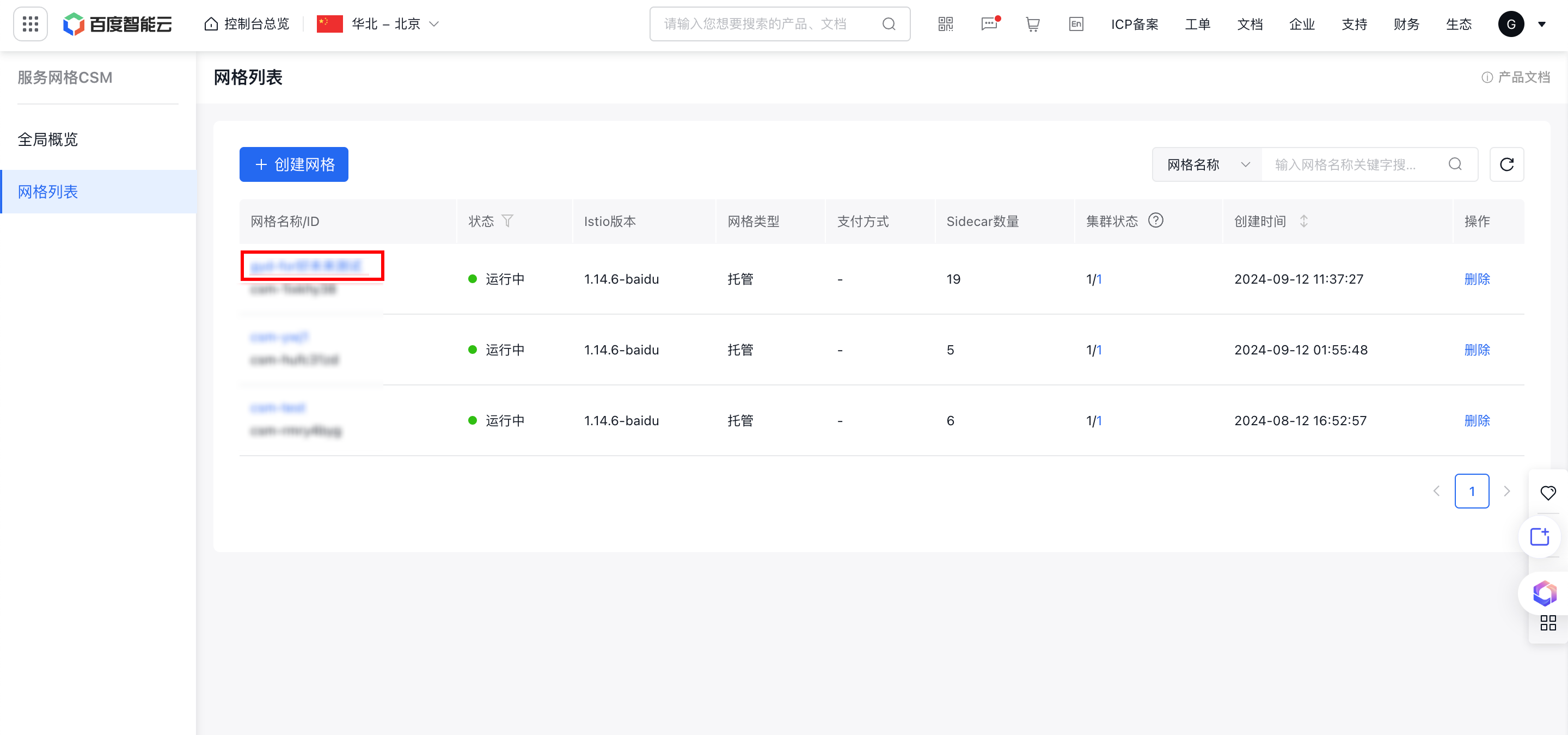Viewport: 1568px width, 735px height.
Task: Open the ICP备案 menu
Action: (x=1135, y=24)
